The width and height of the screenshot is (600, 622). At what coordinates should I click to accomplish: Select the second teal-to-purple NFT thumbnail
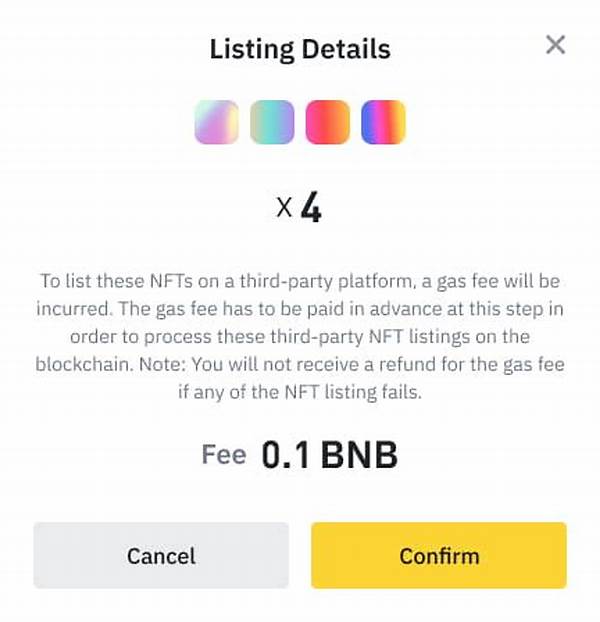(272, 122)
